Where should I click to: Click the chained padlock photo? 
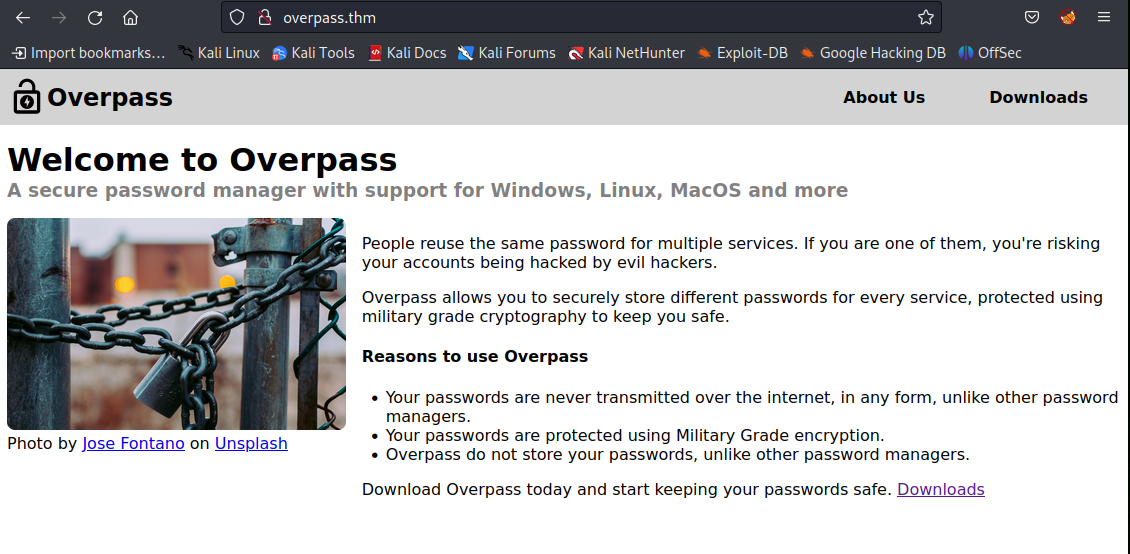pos(176,324)
